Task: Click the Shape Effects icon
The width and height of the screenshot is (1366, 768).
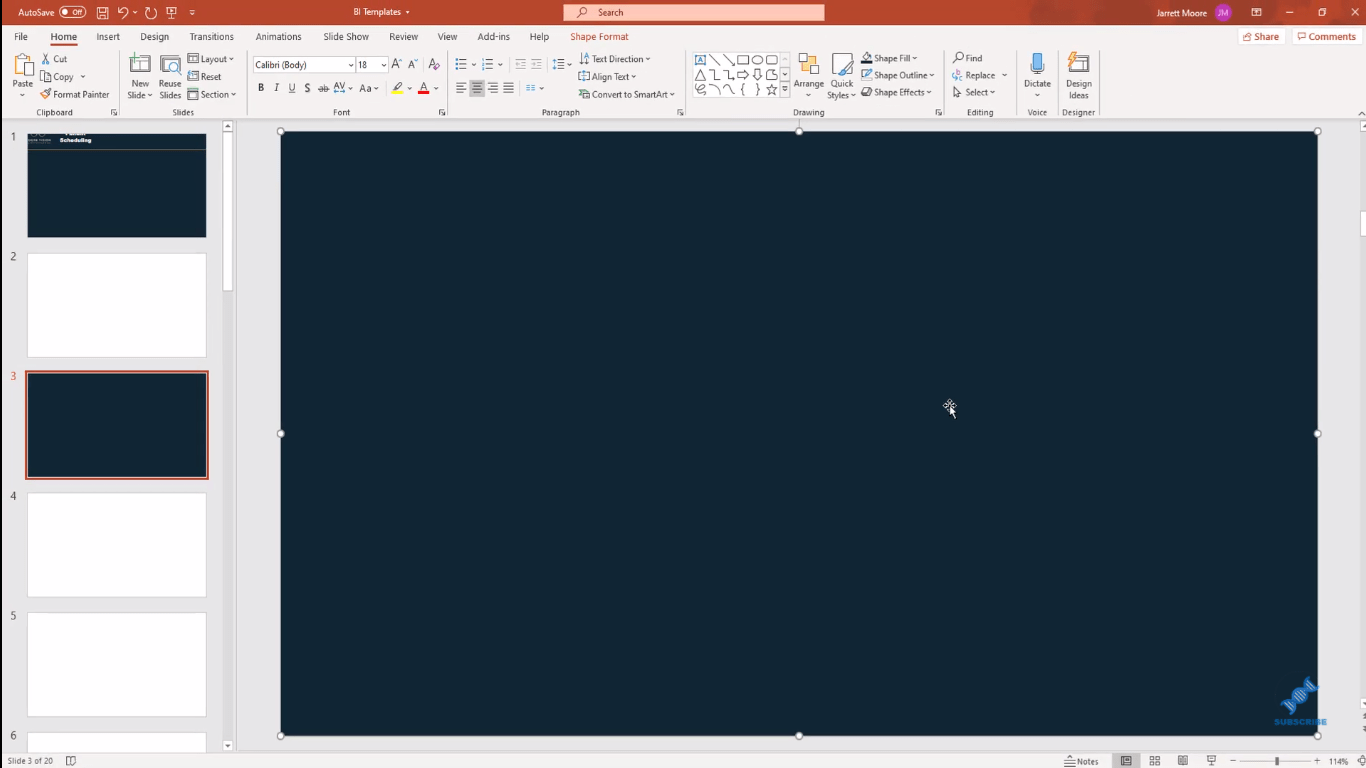Action: pos(867,93)
